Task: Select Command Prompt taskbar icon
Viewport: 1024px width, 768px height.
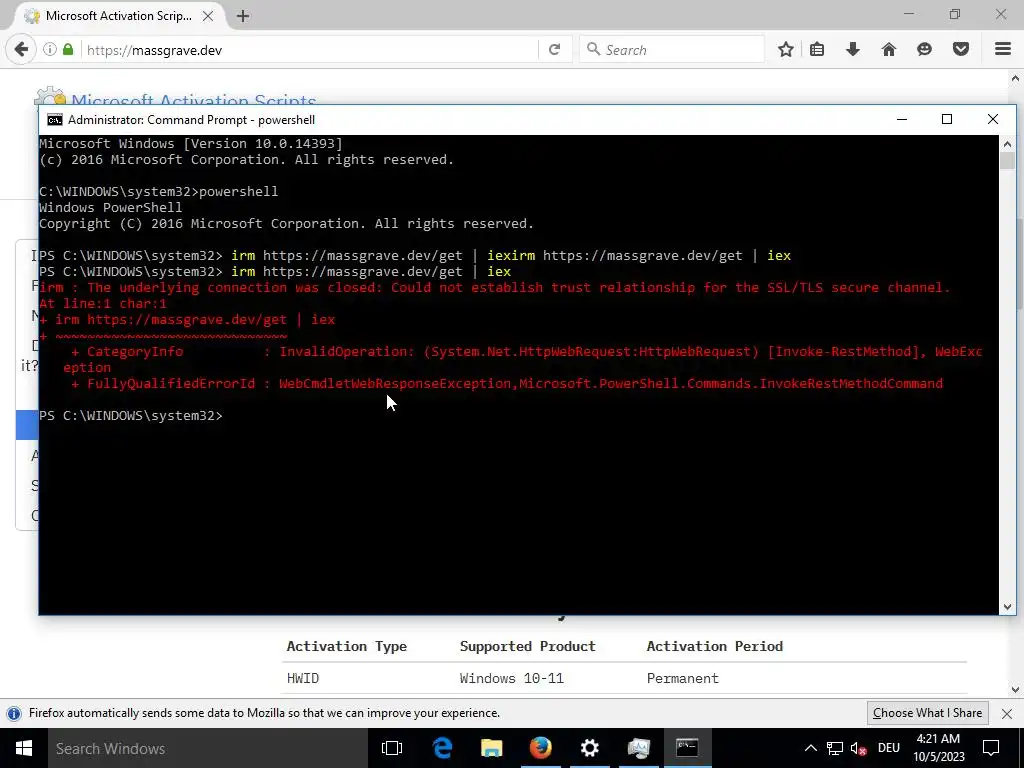Action: pyautogui.click(x=687, y=748)
